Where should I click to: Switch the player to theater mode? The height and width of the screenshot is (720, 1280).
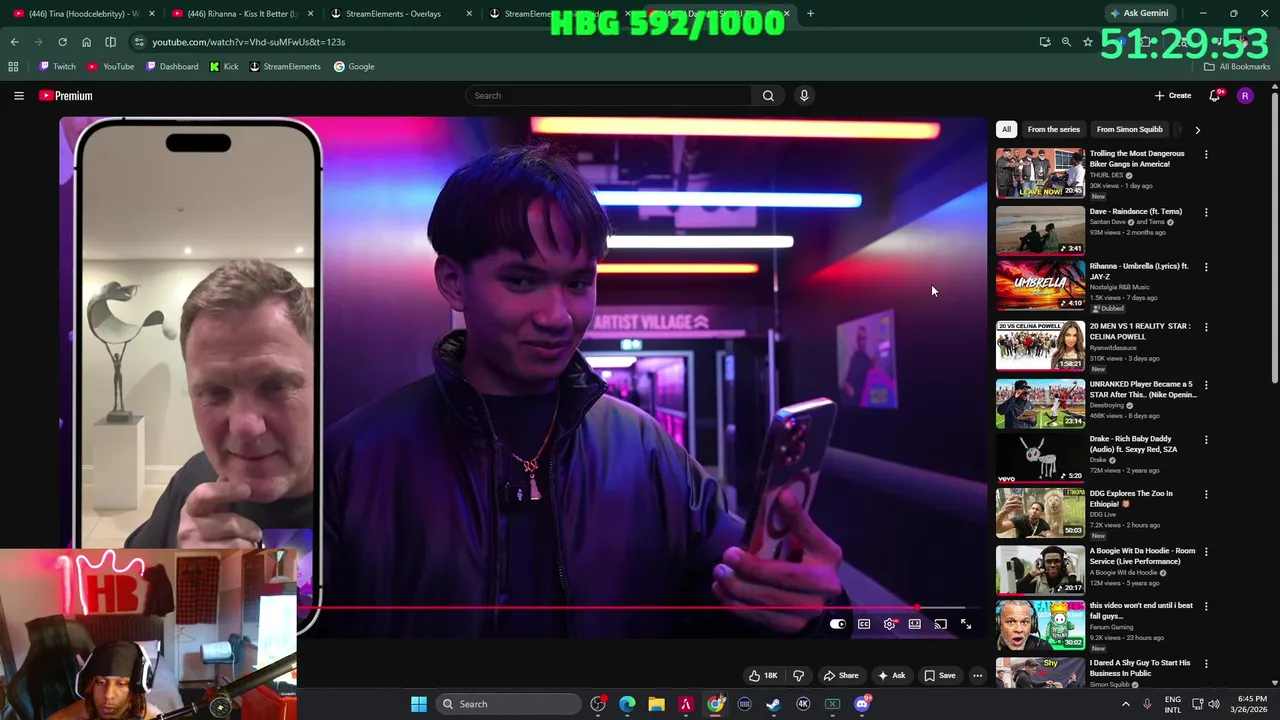[x=915, y=624]
